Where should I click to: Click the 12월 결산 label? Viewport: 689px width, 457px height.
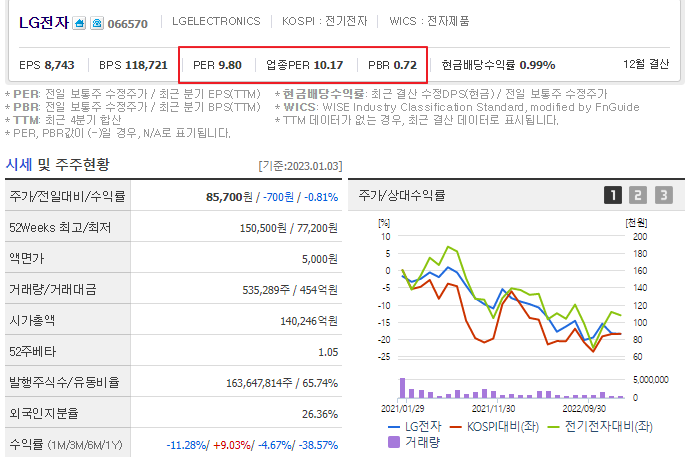(646, 64)
